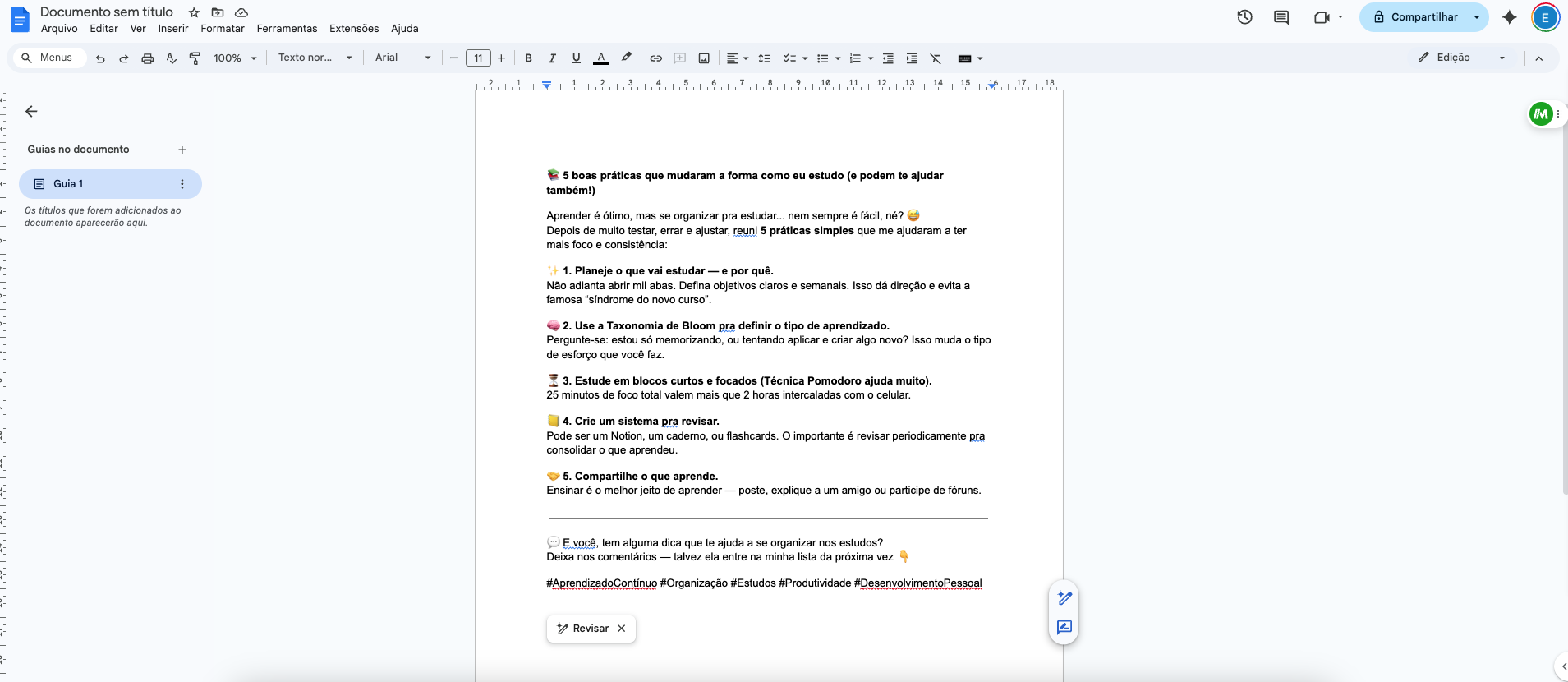Open the Editar menu
The height and width of the screenshot is (682, 1568).
click(104, 29)
